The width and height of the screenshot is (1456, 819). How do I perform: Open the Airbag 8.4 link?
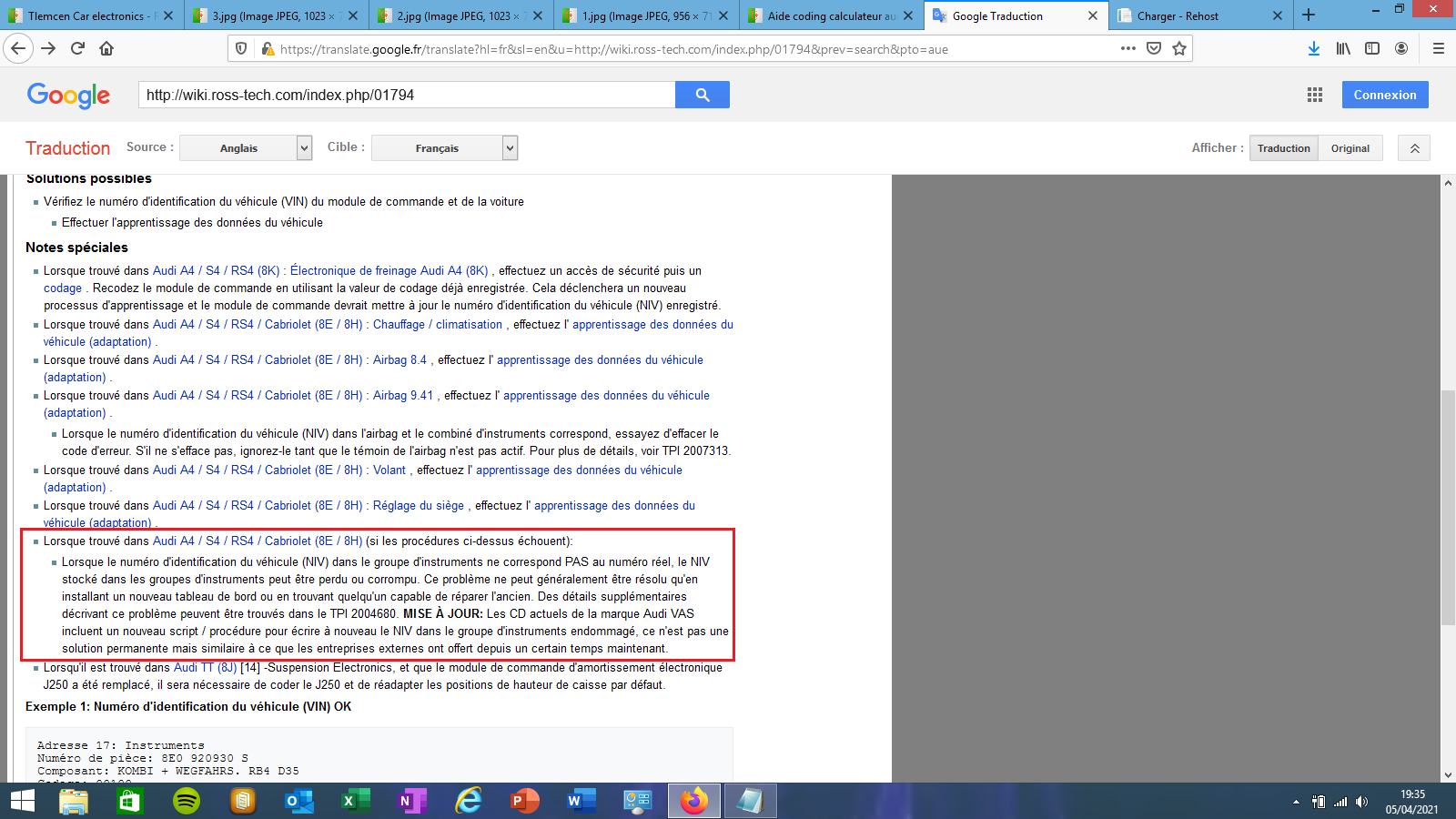pyautogui.click(x=399, y=359)
